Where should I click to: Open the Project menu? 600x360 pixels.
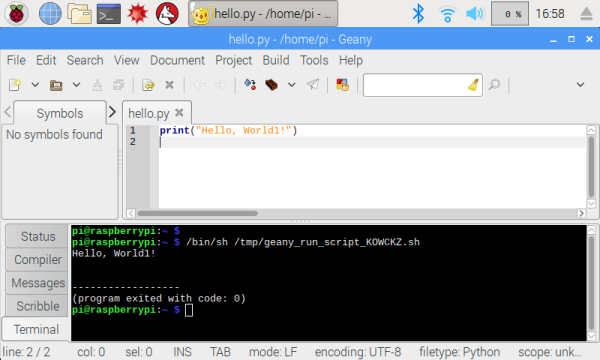click(233, 60)
